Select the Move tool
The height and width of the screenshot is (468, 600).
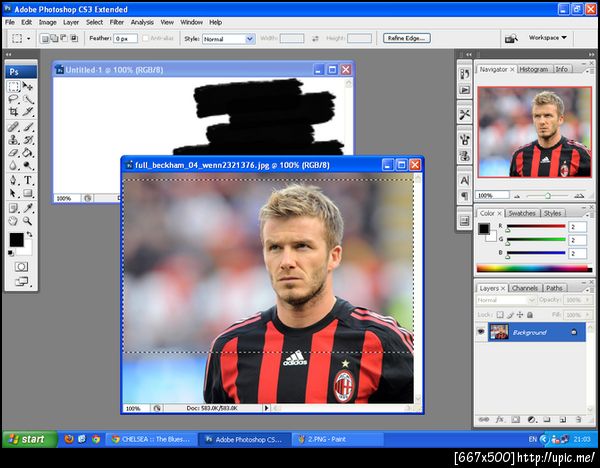(28, 86)
